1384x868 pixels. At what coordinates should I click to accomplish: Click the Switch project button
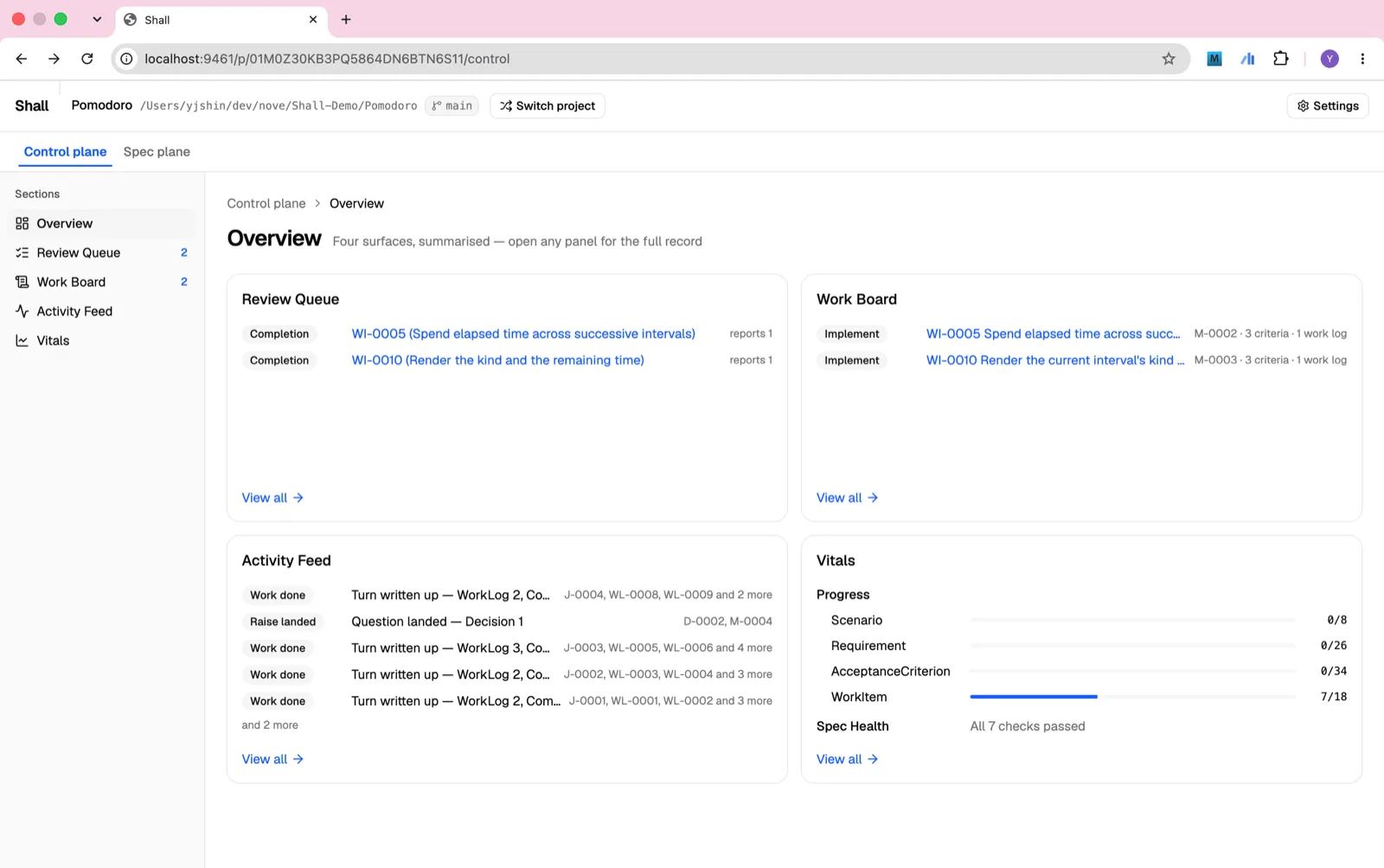(548, 105)
